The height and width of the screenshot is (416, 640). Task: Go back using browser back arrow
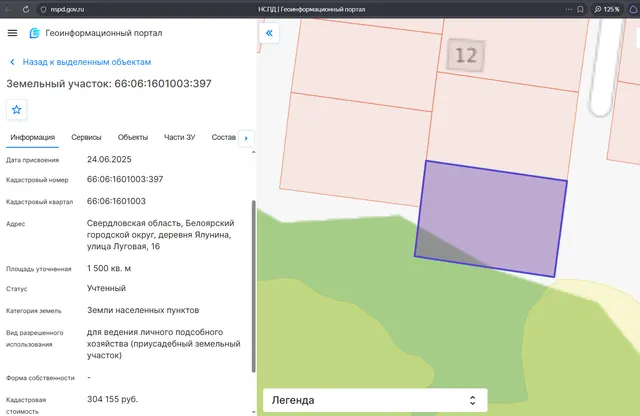(8, 9)
